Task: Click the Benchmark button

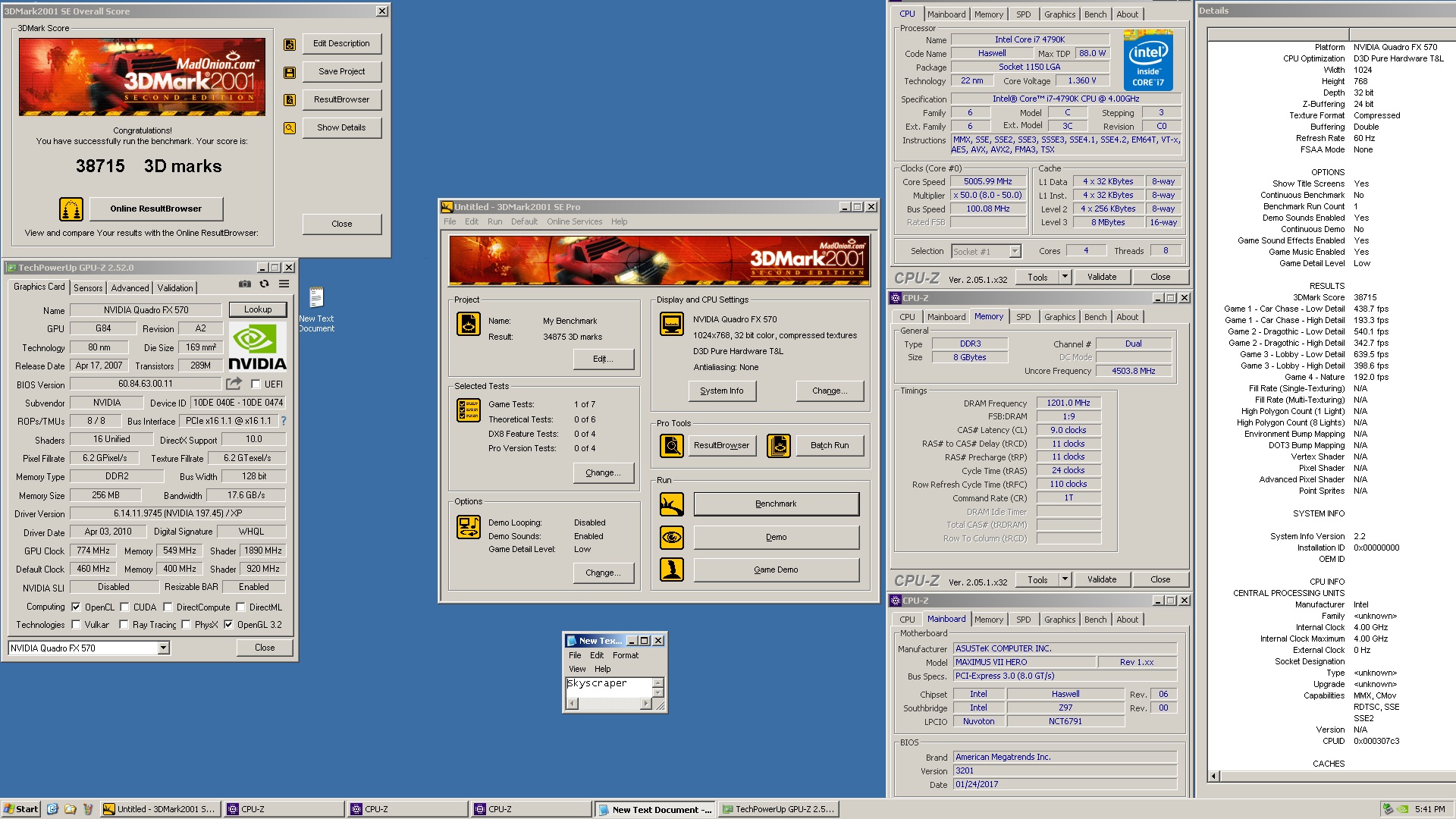Action: [777, 504]
